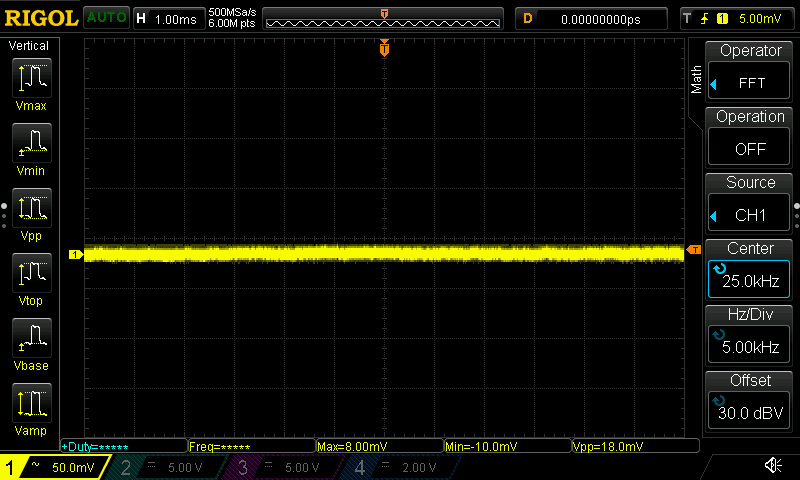Click the channel 1 ground level marker
This screenshot has width=800, height=480.
pyautogui.click(x=76, y=254)
